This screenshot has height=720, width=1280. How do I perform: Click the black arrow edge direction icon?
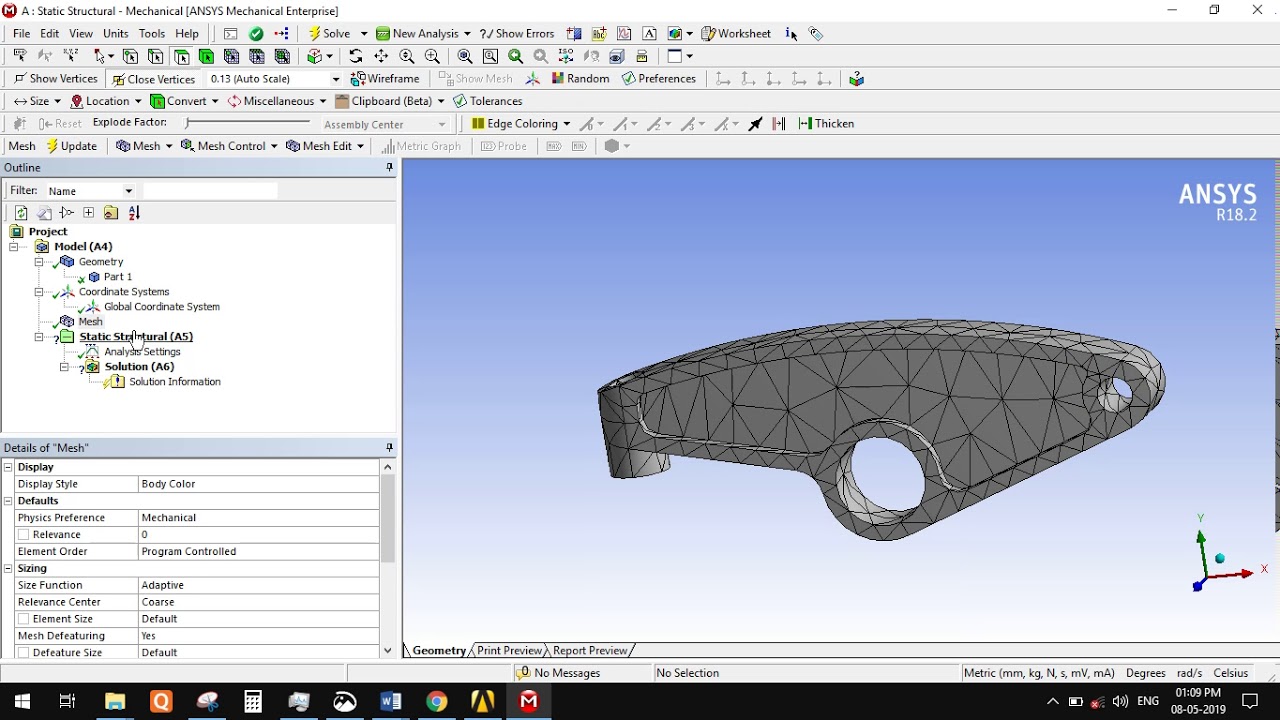pos(755,123)
